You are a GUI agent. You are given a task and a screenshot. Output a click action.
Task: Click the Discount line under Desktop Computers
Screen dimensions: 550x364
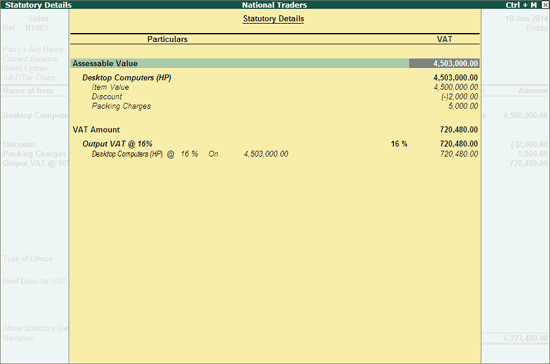pos(107,96)
